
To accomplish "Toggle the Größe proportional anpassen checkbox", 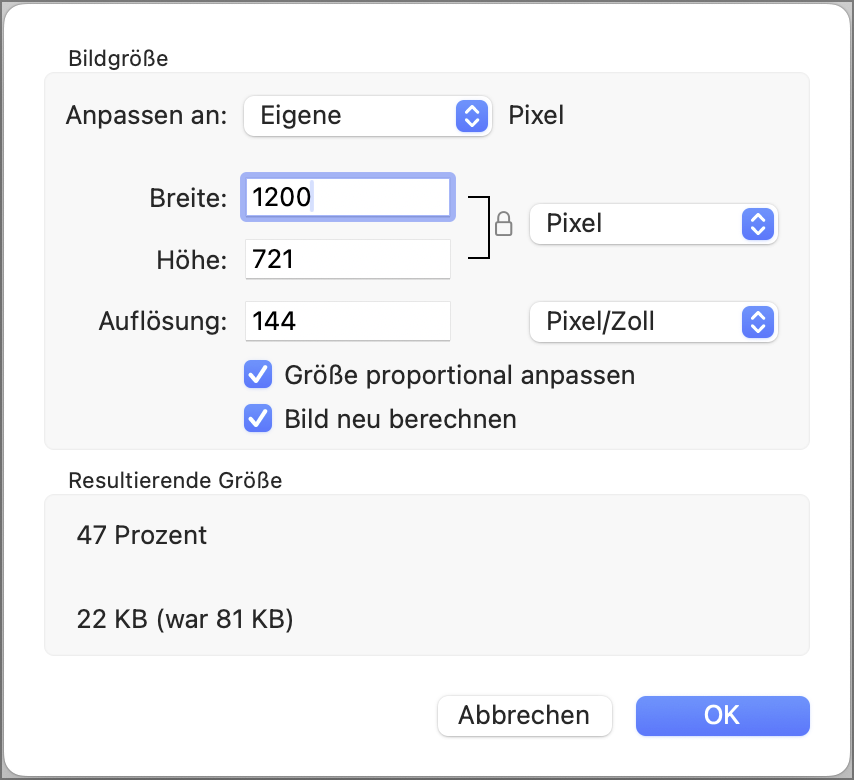I will click(258, 376).
